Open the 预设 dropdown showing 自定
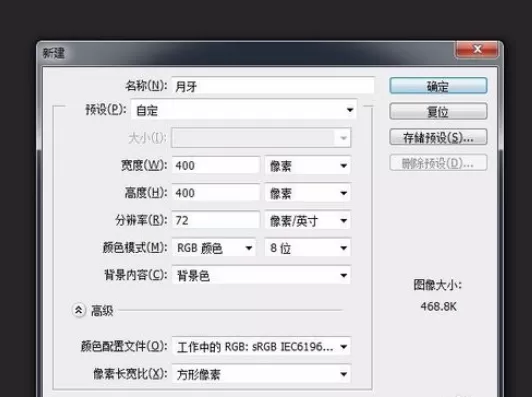 tap(244, 110)
